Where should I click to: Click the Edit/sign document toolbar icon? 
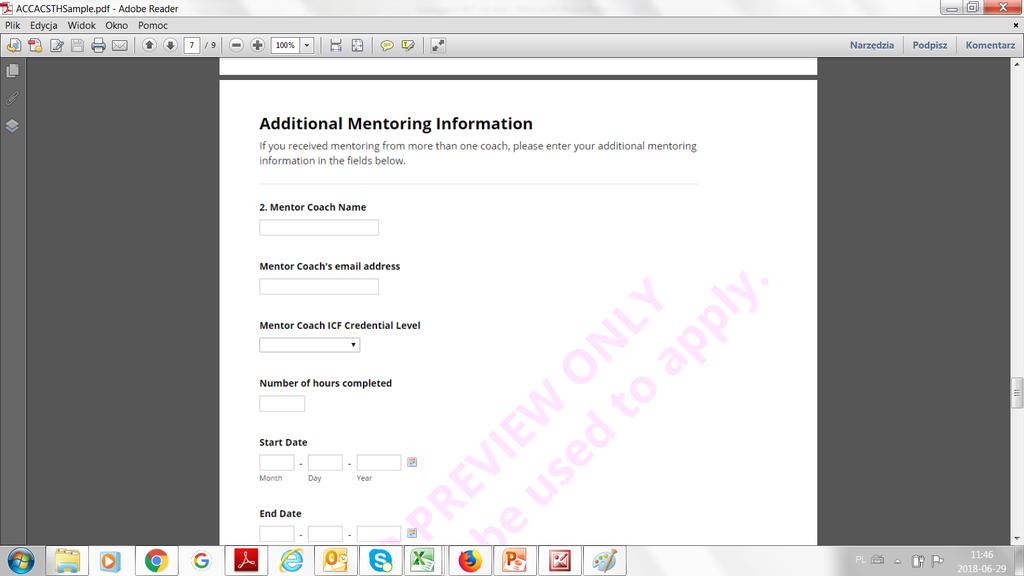coord(57,45)
